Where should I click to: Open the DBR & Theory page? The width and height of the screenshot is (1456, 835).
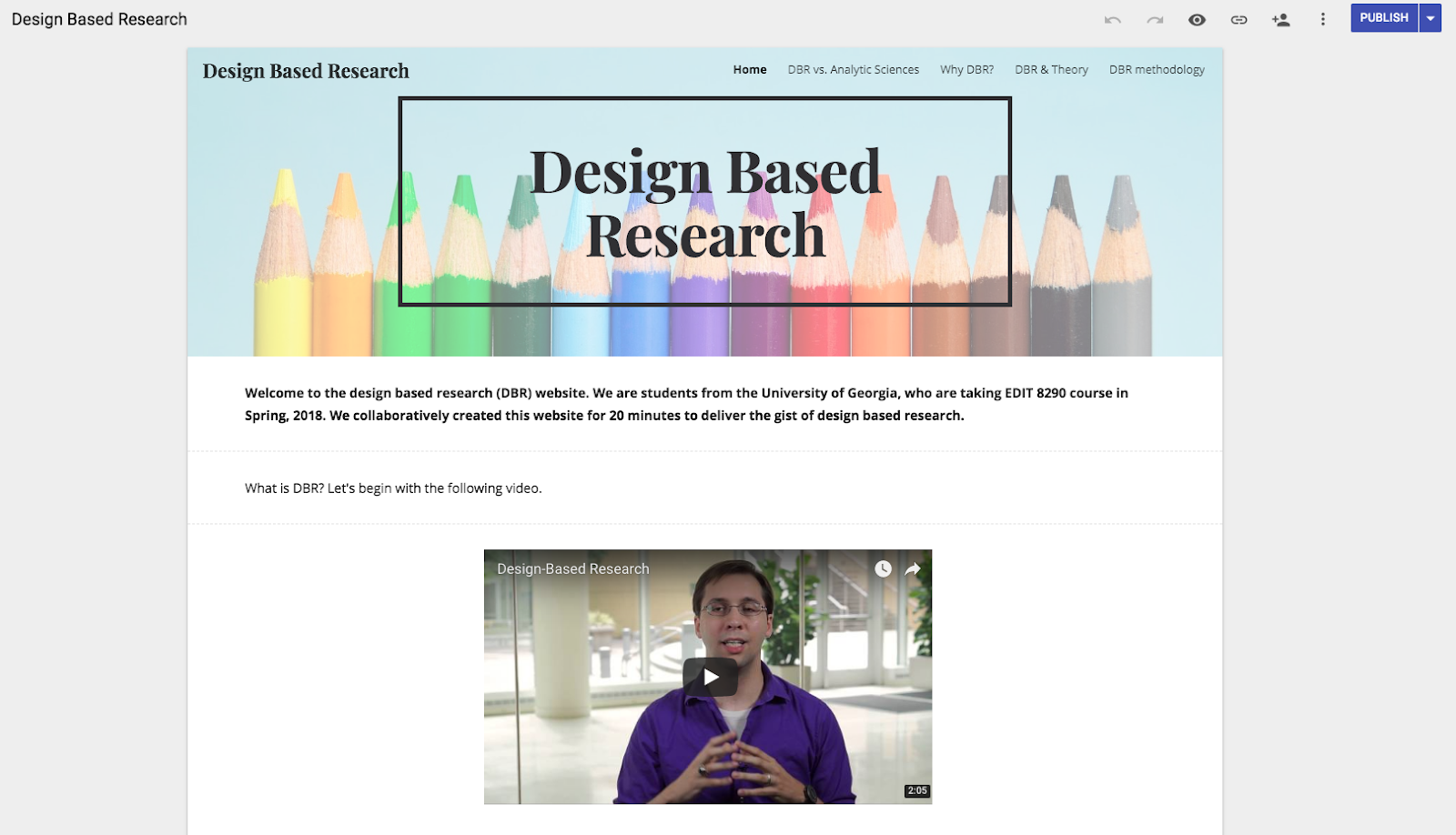click(1051, 69)
